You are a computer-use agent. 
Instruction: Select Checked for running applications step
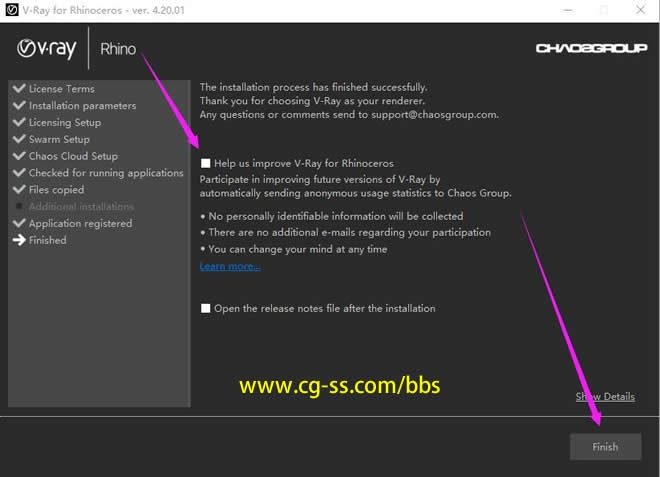tap(106, 173)
